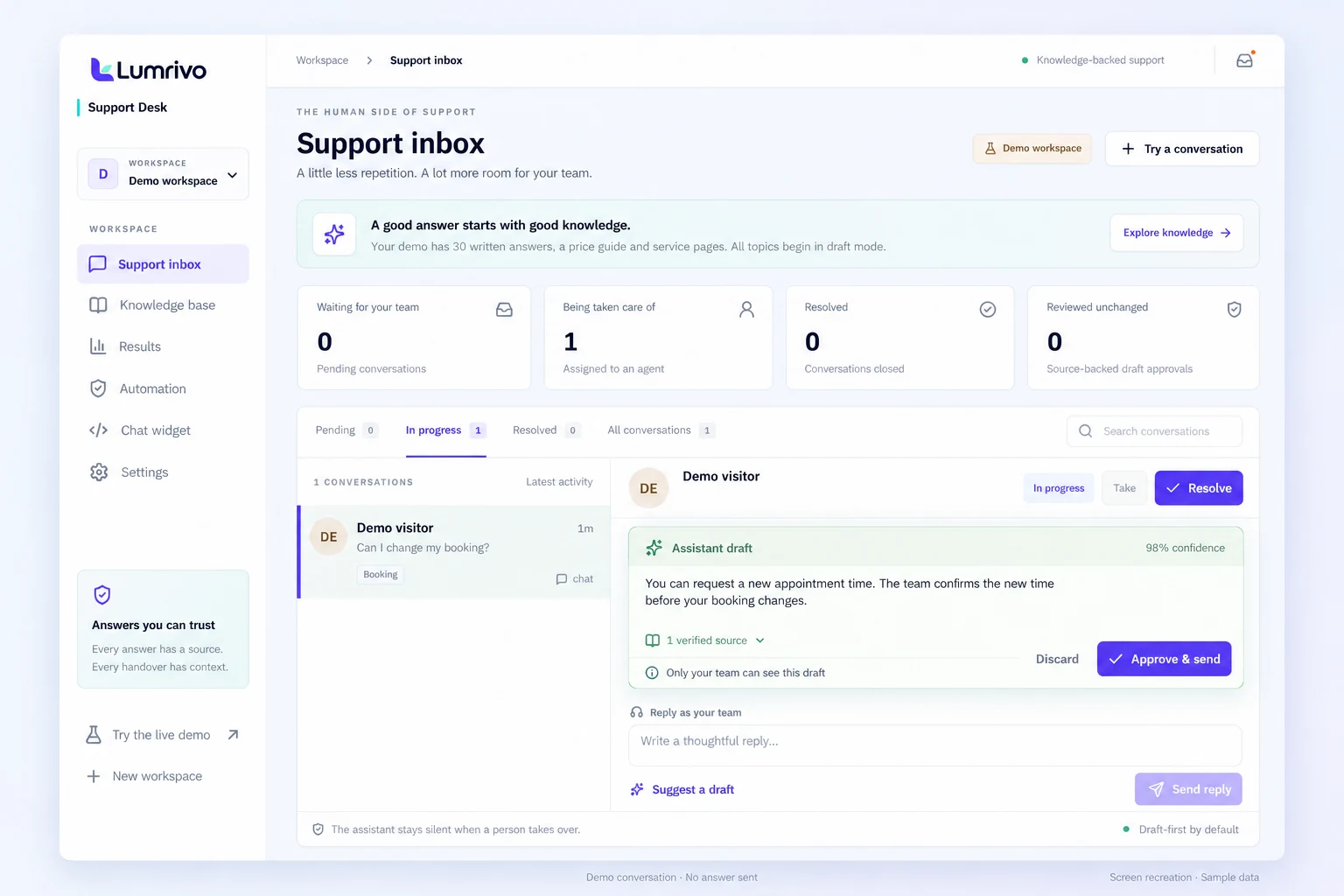The image size is (1344, 896).
Task: Click the shield icon above Answers you can trust
Action: pos(102,595)
